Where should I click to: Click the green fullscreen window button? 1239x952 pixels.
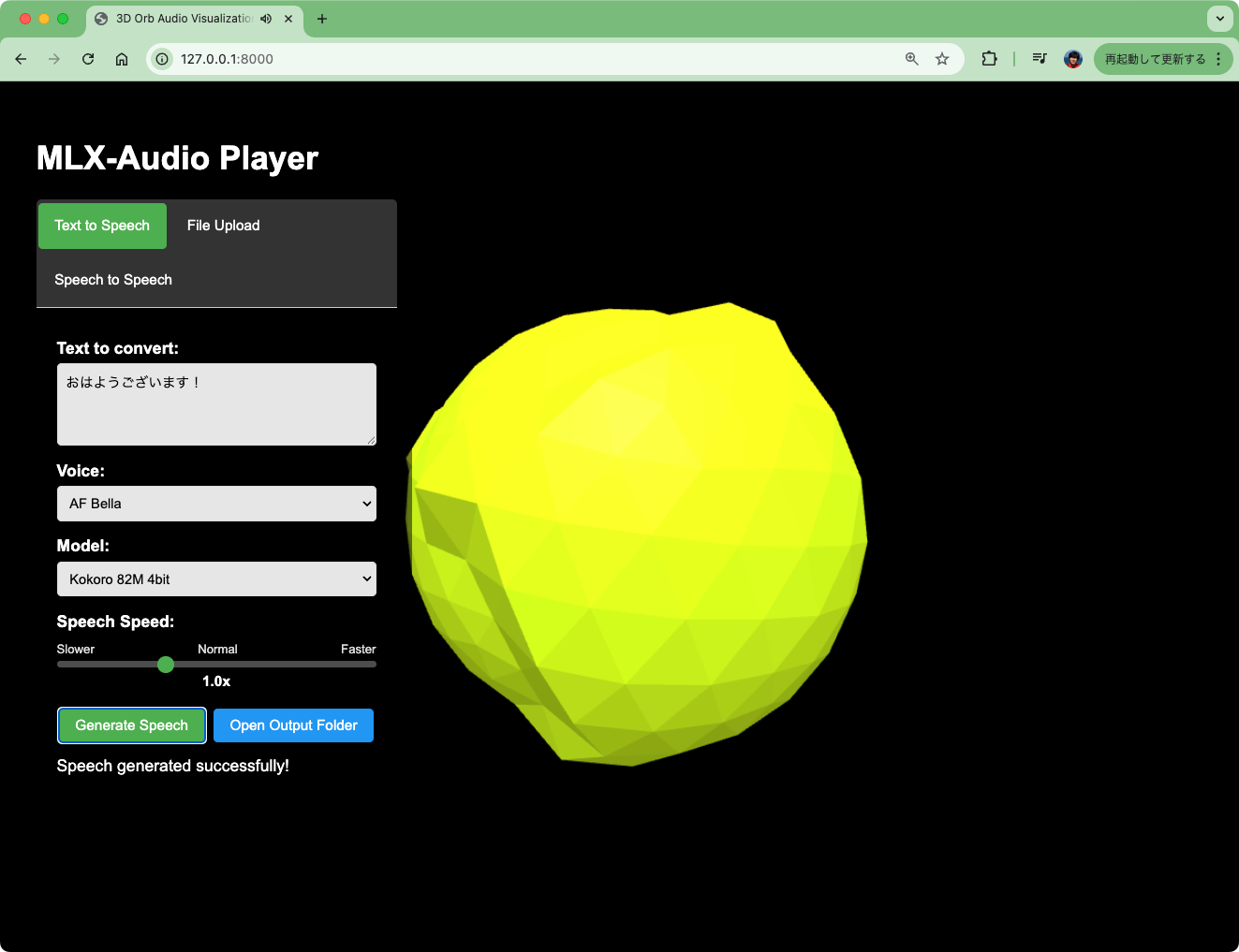click(x=63, y=19)
